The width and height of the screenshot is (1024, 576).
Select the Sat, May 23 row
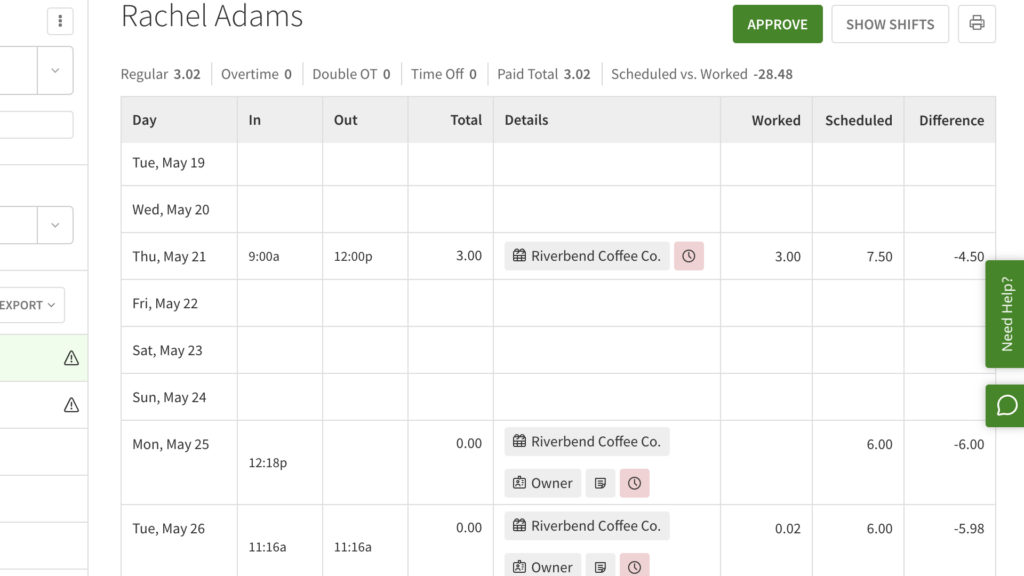tap(558, 351)
